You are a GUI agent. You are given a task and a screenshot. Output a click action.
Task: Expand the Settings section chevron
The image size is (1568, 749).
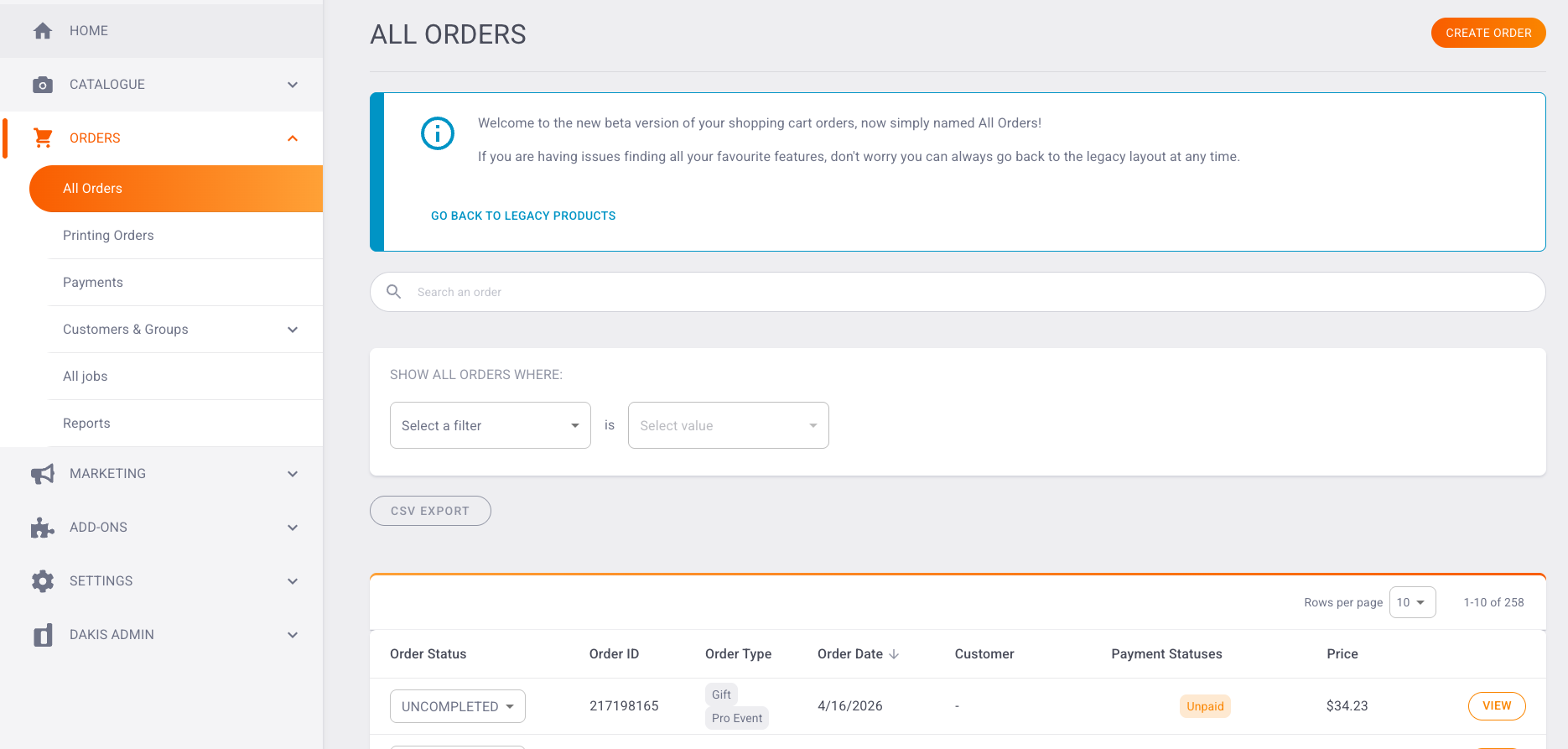click(x=293, y=581)
